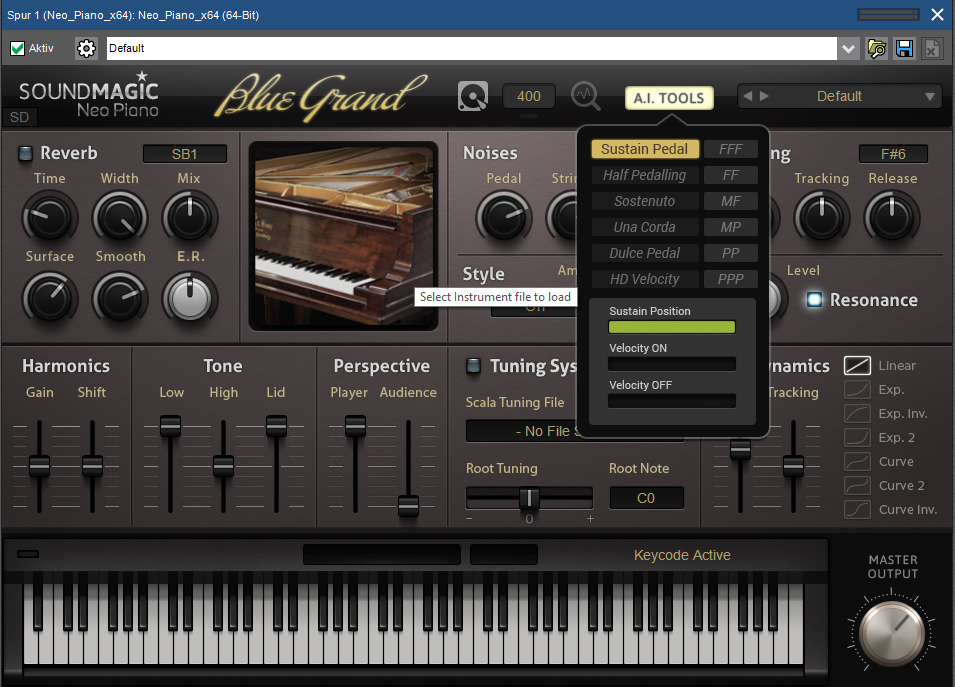Click the Harmonics Gain fader
Viewport: 955px width, 687px height.
tap(40, 466)
